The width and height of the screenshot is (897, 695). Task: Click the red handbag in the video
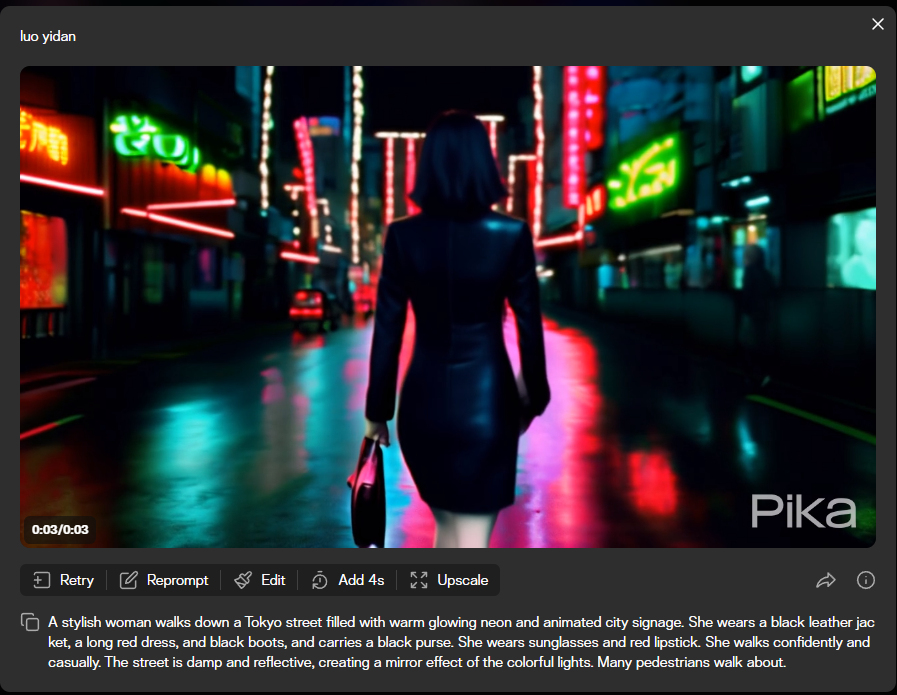point(366,490)
